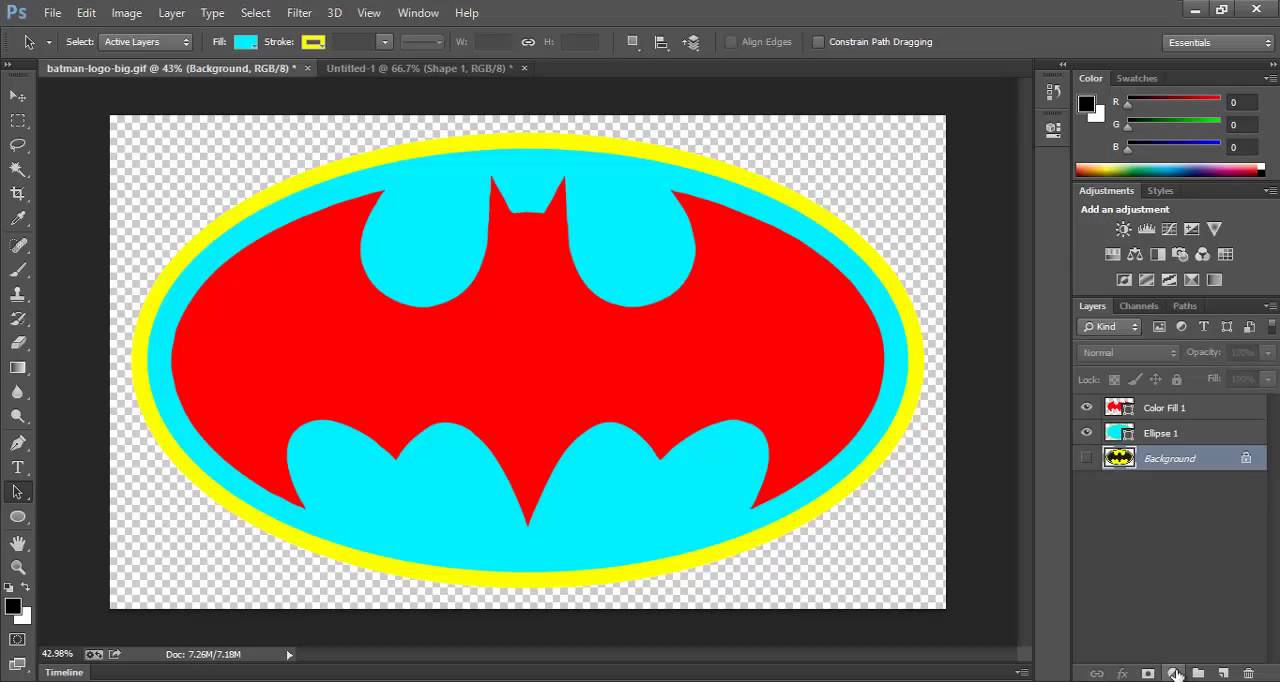Viewport: 1280px width, 682px height.
Task: Select the Horizontal Type tool
Action: pyautogui.click(x=18, y=467)
